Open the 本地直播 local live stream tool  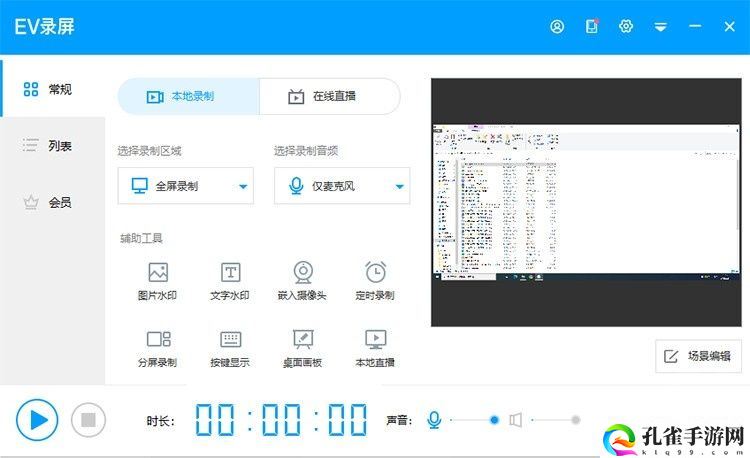coord(375,347)
